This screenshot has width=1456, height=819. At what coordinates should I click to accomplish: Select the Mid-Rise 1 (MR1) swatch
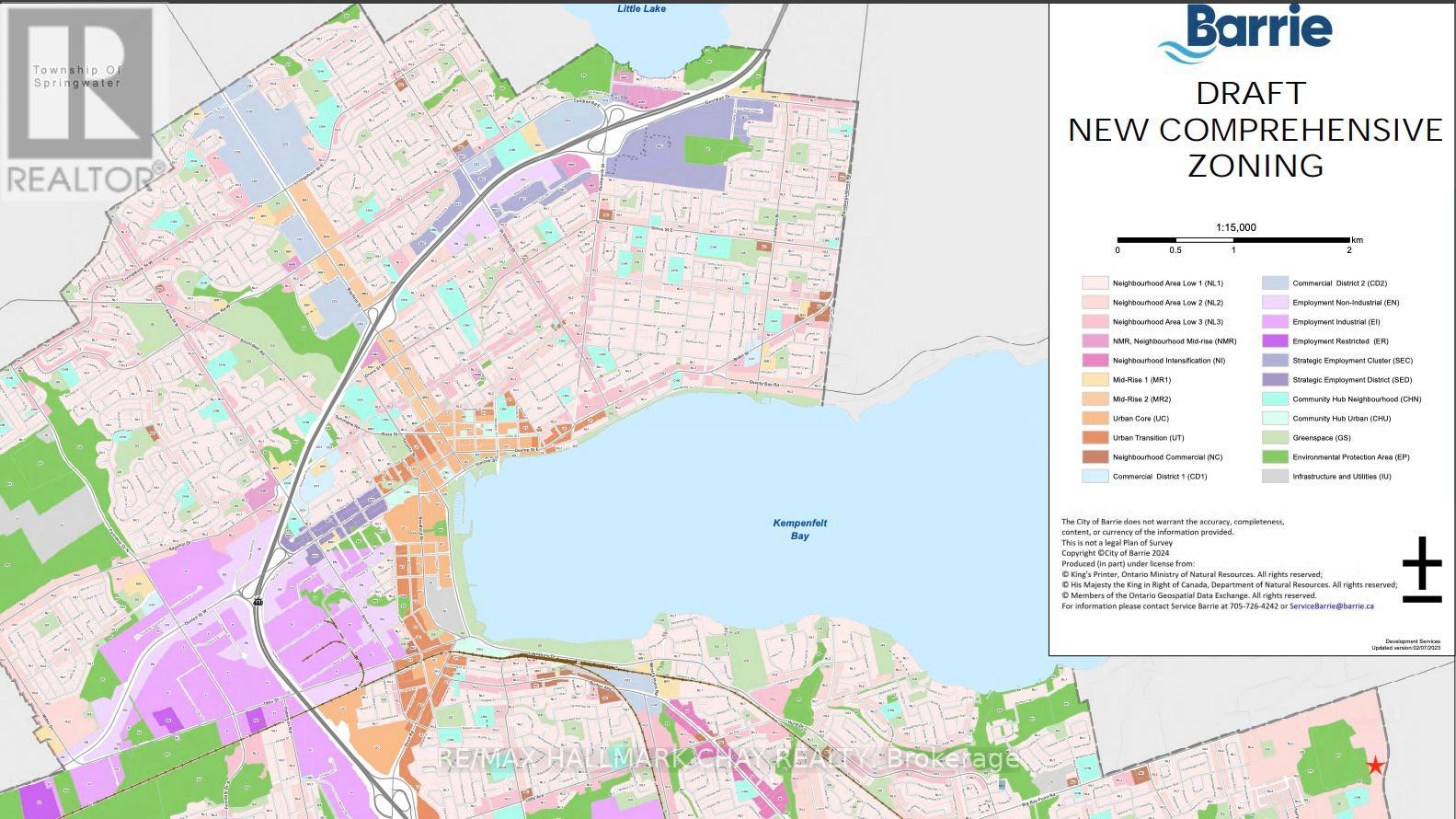(x=1095, y=380)
